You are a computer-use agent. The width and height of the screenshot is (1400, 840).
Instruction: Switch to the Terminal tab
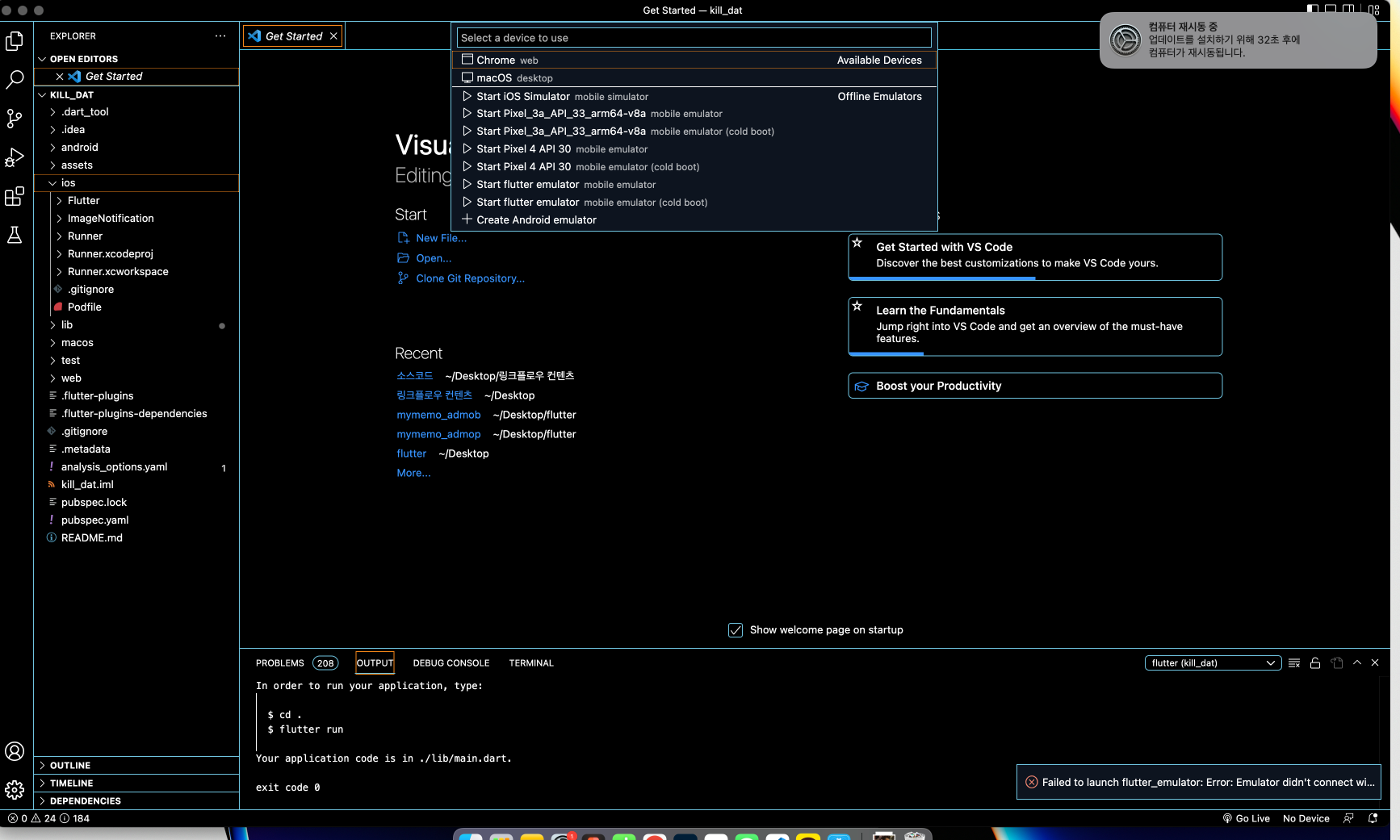point(531,663)
